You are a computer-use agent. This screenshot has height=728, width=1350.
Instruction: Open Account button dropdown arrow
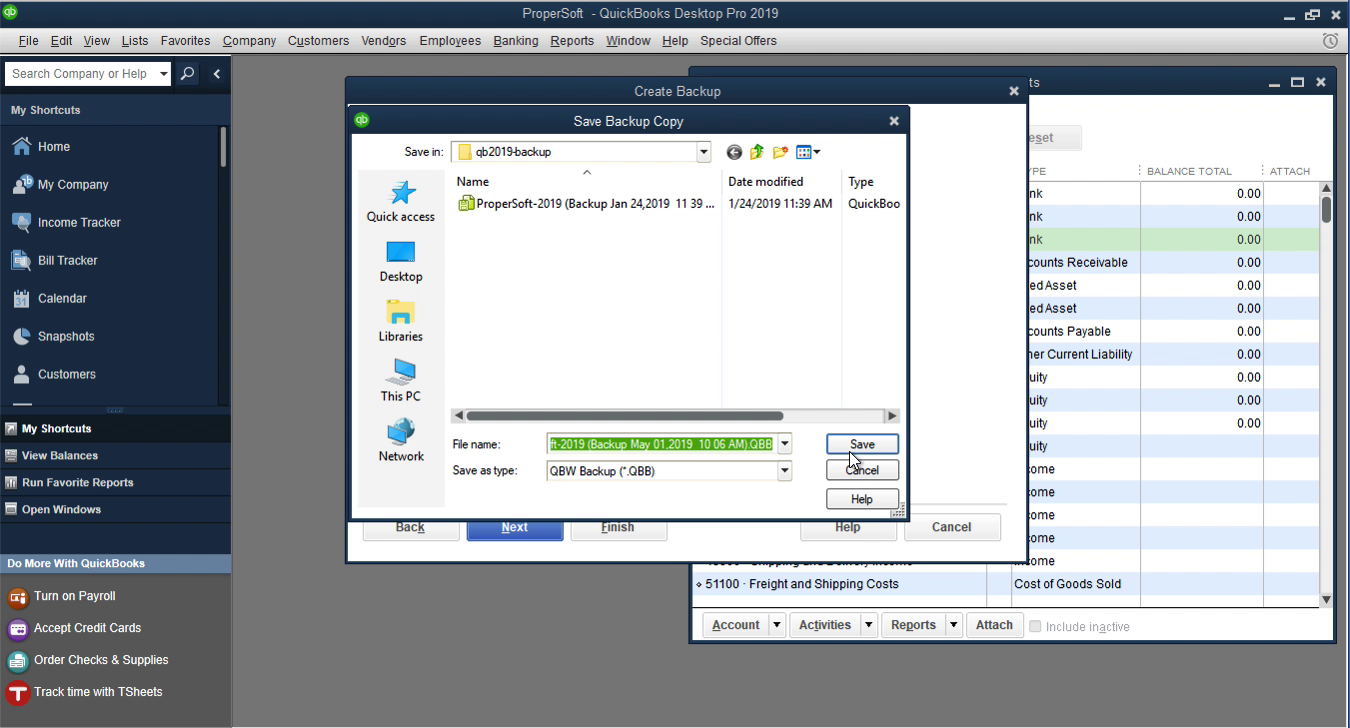tap(777, 625)
